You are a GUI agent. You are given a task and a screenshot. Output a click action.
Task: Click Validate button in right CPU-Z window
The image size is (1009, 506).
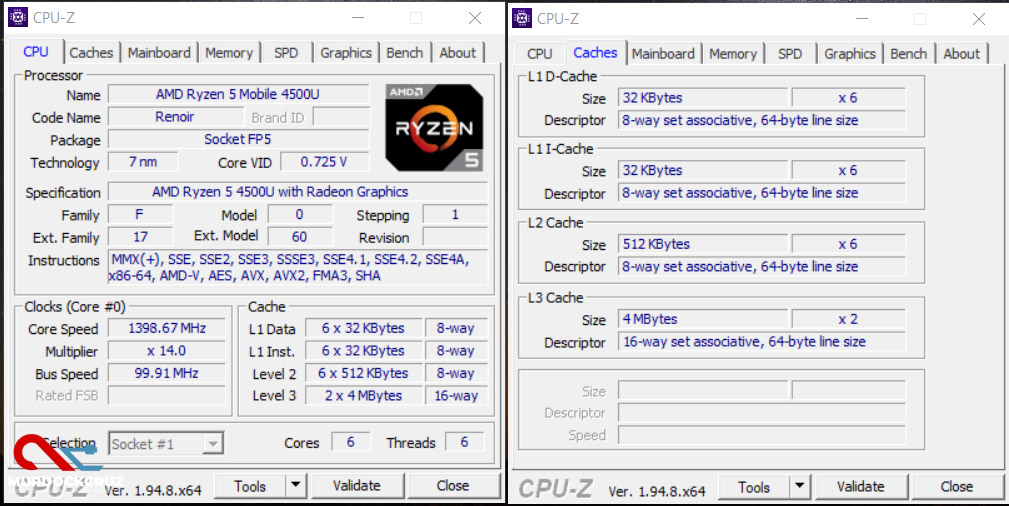pos(861,487)
